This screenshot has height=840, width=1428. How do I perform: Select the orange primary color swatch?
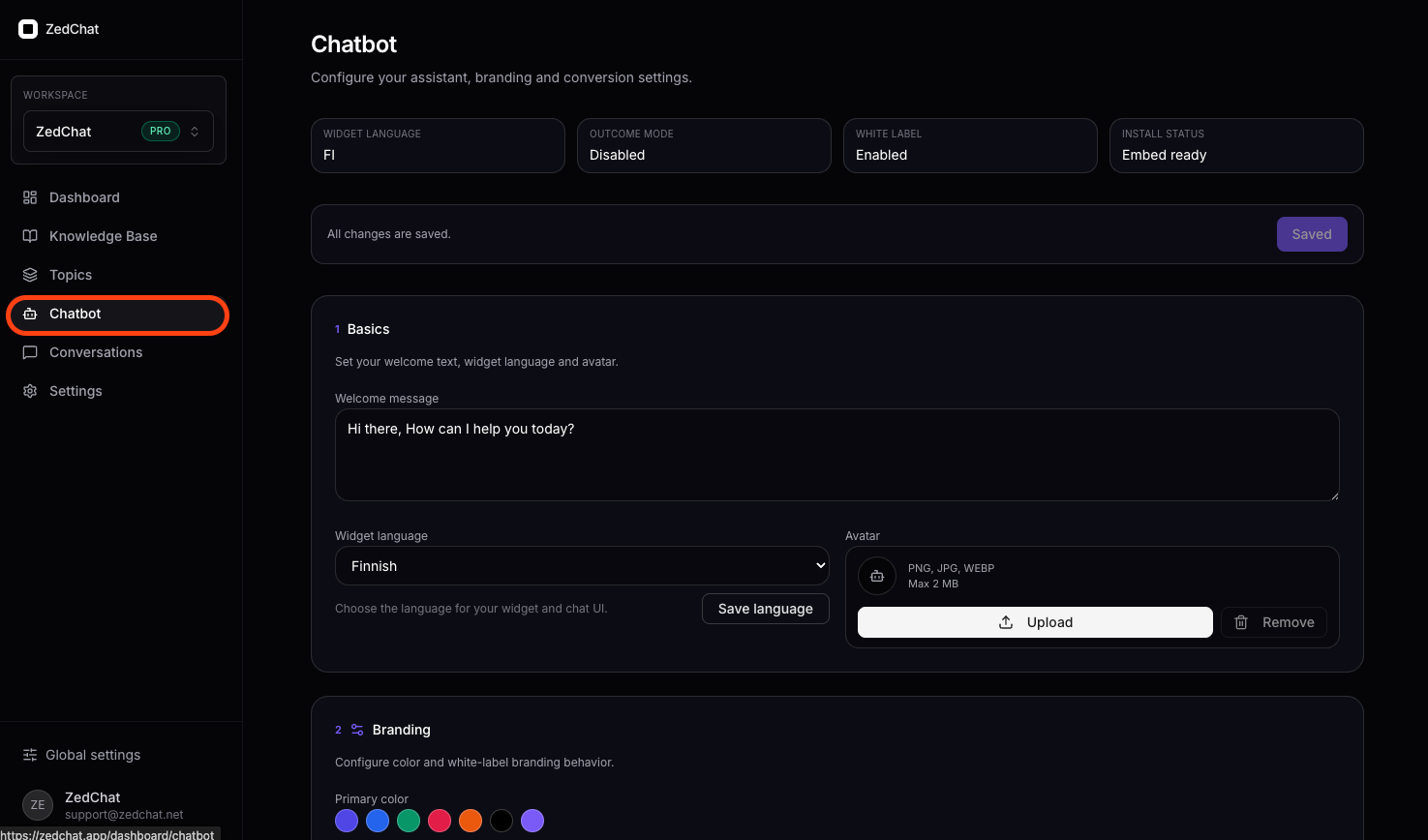tap(471, 820)
